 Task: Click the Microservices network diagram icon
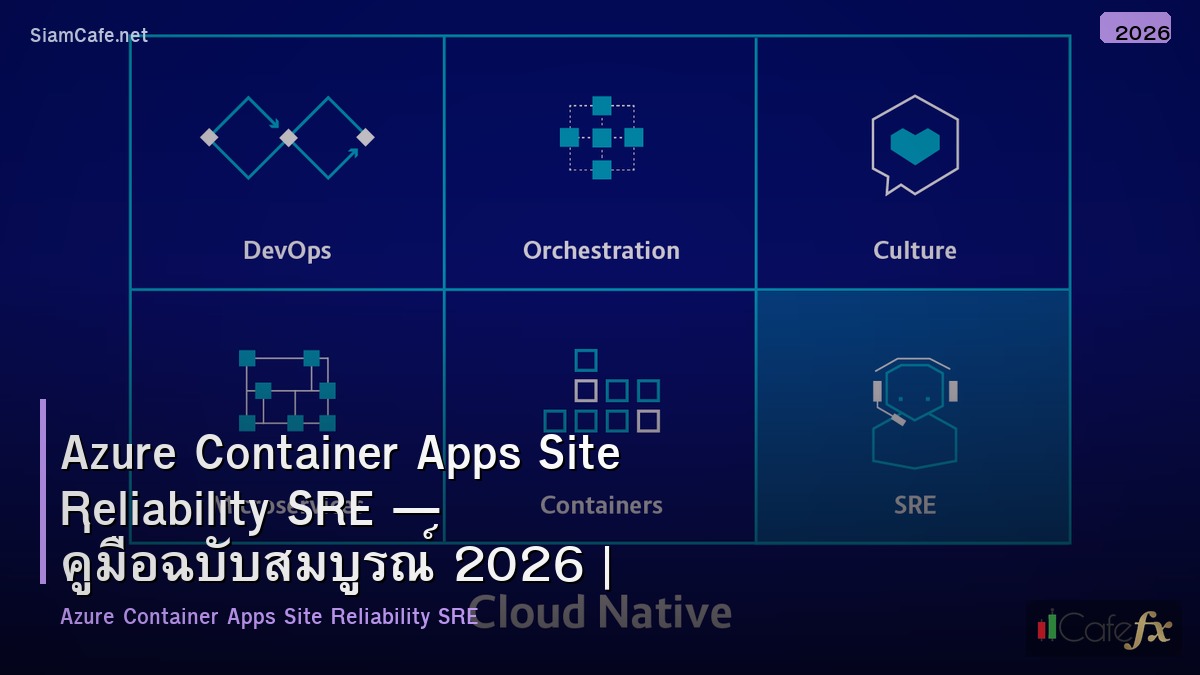pos(287,390)
